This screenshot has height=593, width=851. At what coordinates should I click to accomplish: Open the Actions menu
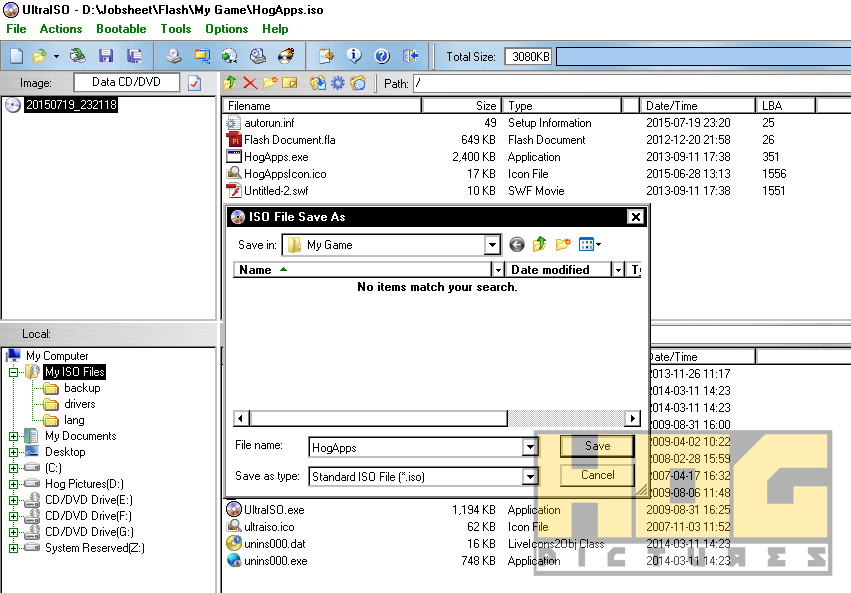coord(61,29)
